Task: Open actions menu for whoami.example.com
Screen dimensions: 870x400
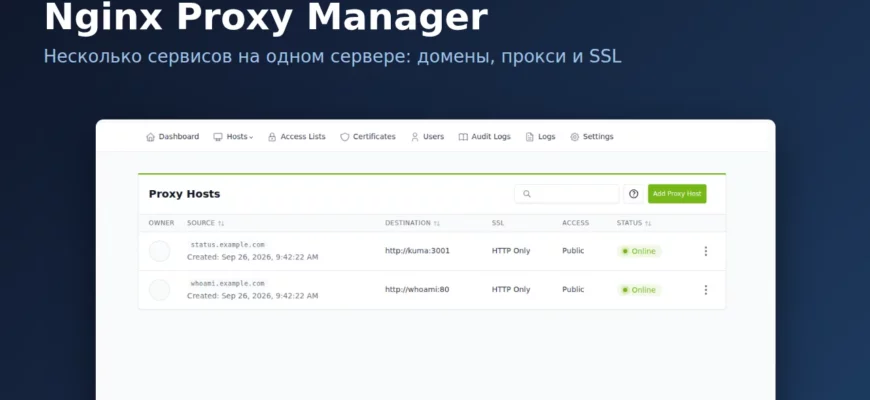Action: pyautogui.click(x=706, y=290)
